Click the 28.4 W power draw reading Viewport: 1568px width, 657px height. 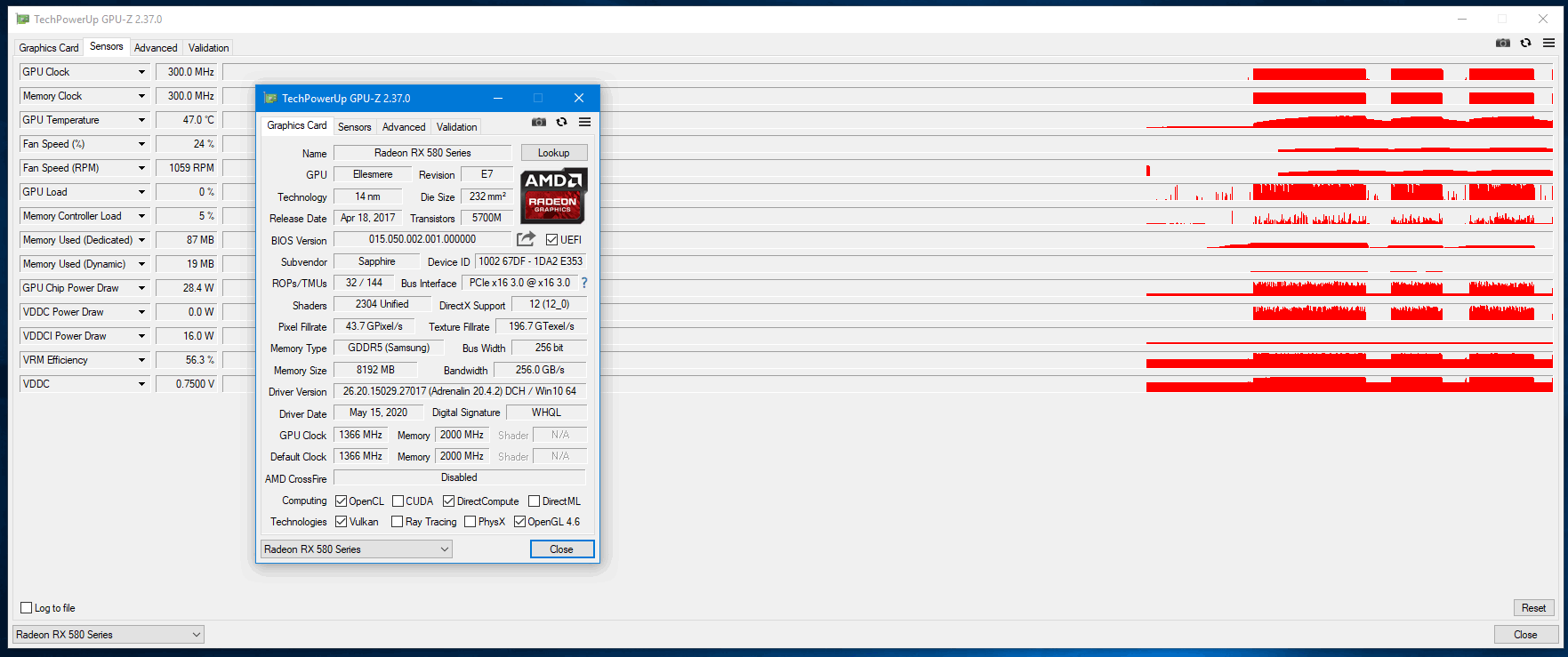point(187,288)
